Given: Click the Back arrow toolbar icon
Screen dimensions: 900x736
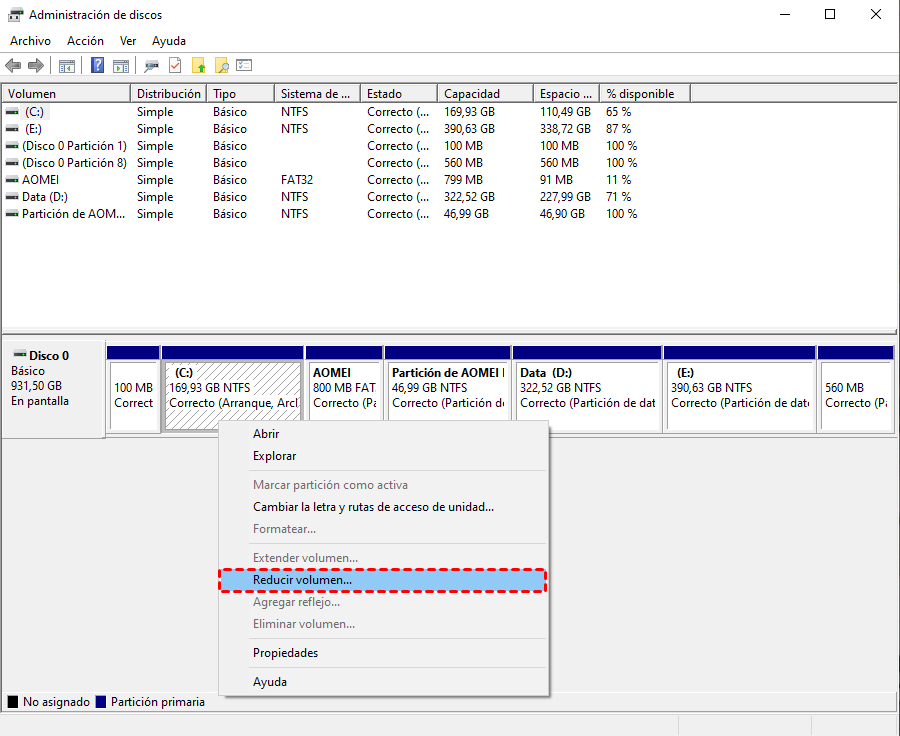Looking at the screenshot, I should click(13, 66).
